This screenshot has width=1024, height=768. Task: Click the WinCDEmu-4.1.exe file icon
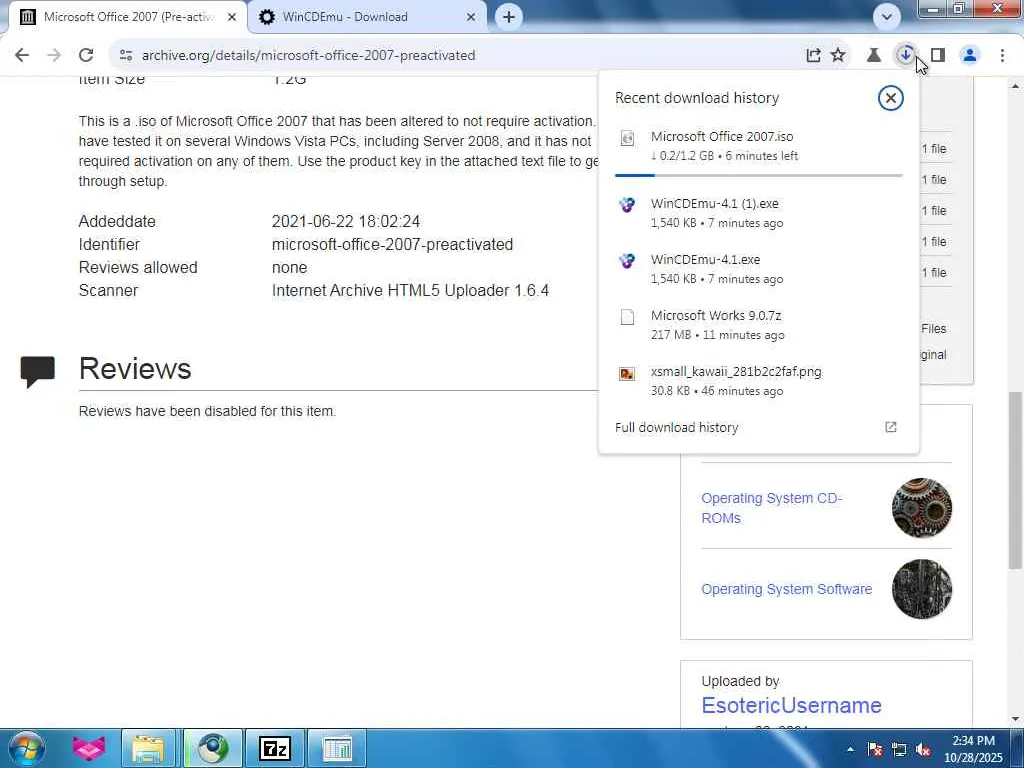point(627,261)
